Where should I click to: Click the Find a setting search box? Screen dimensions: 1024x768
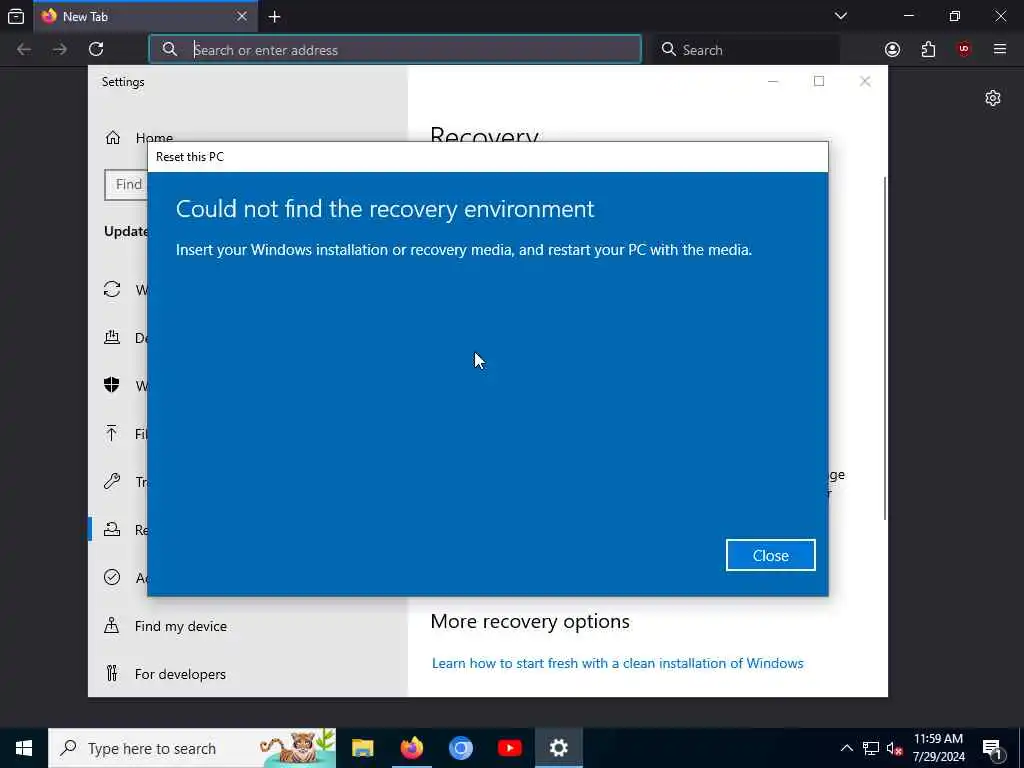click(126, 185)
